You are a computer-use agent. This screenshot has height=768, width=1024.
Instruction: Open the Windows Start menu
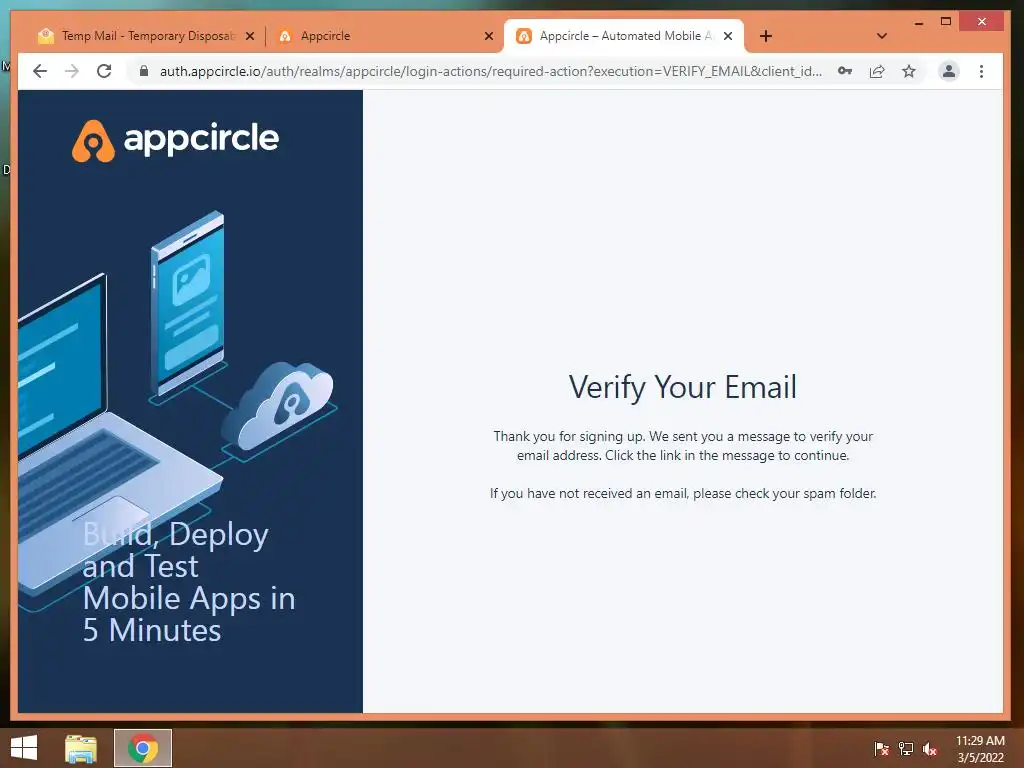click(24, 748)
